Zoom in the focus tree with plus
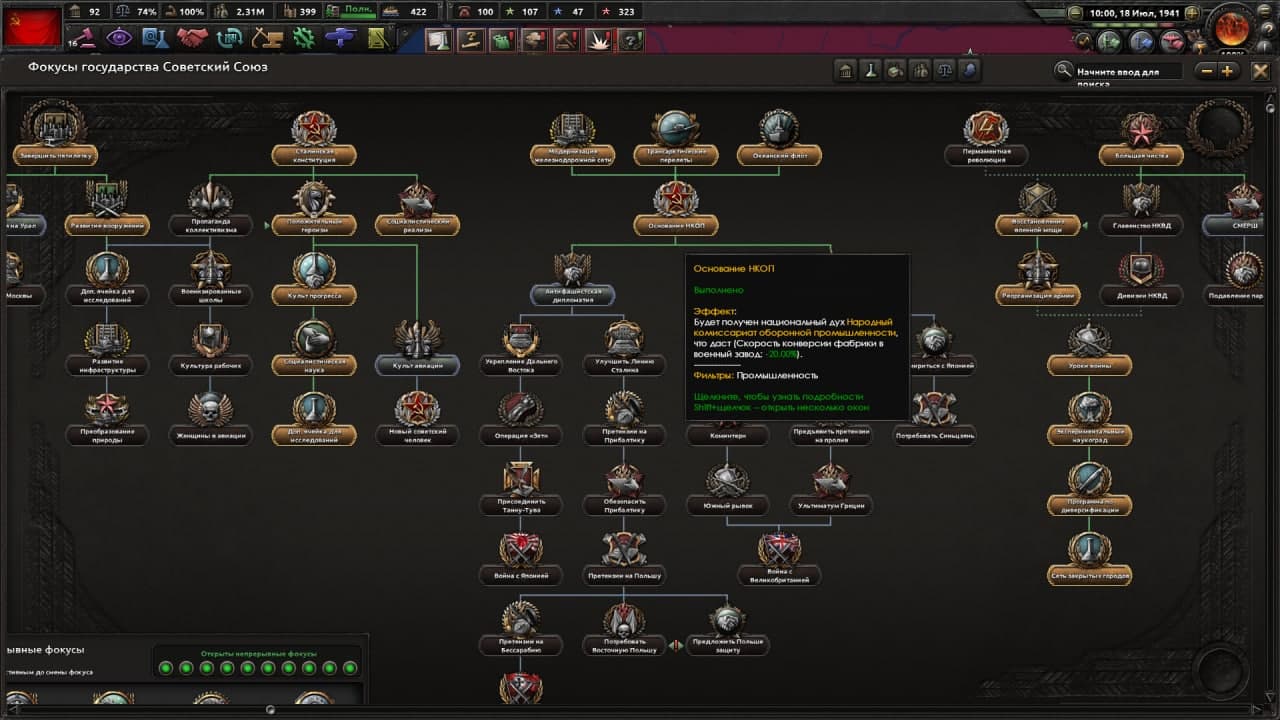 pos(1228,71)
